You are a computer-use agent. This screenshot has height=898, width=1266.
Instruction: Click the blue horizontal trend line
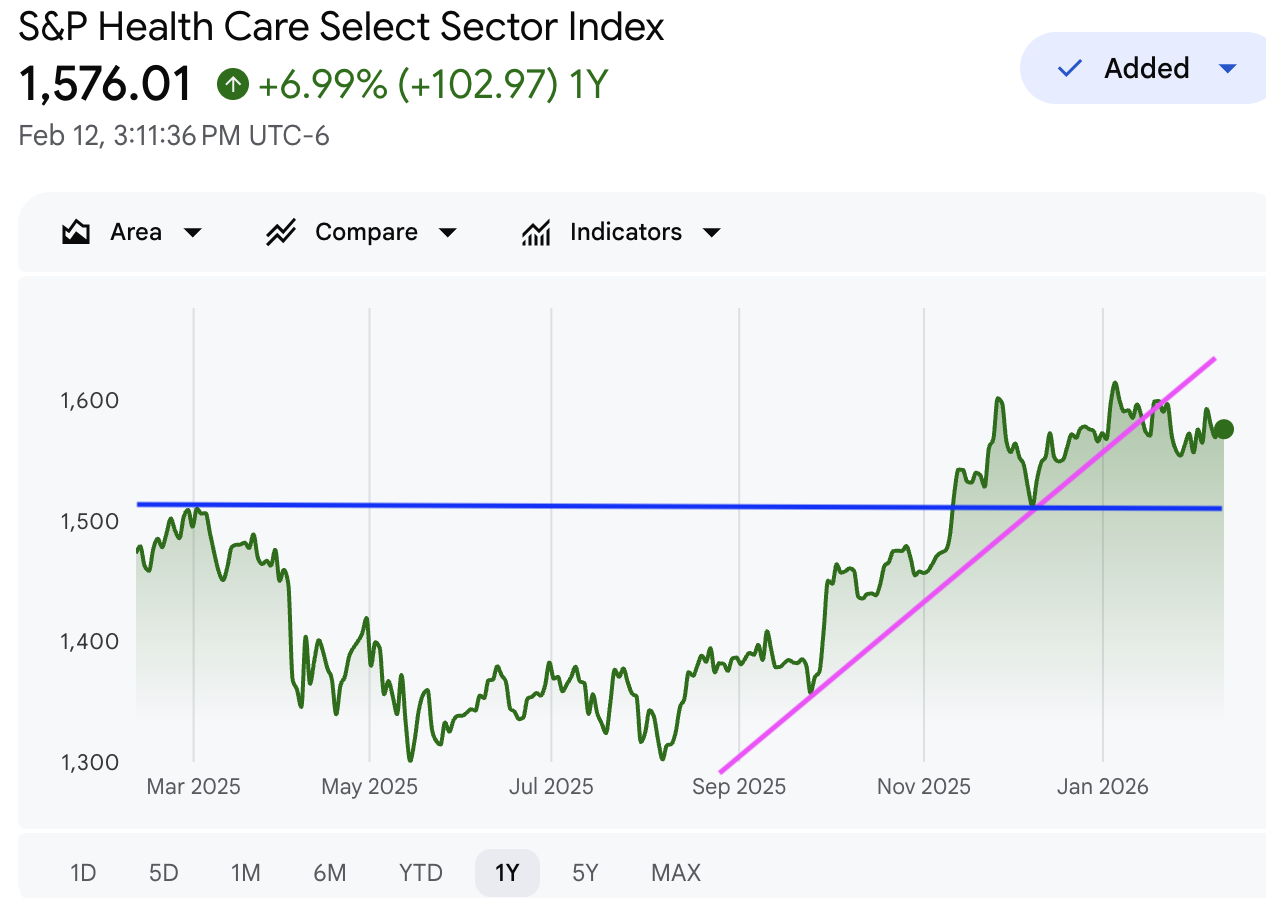(x=600, y=506)
